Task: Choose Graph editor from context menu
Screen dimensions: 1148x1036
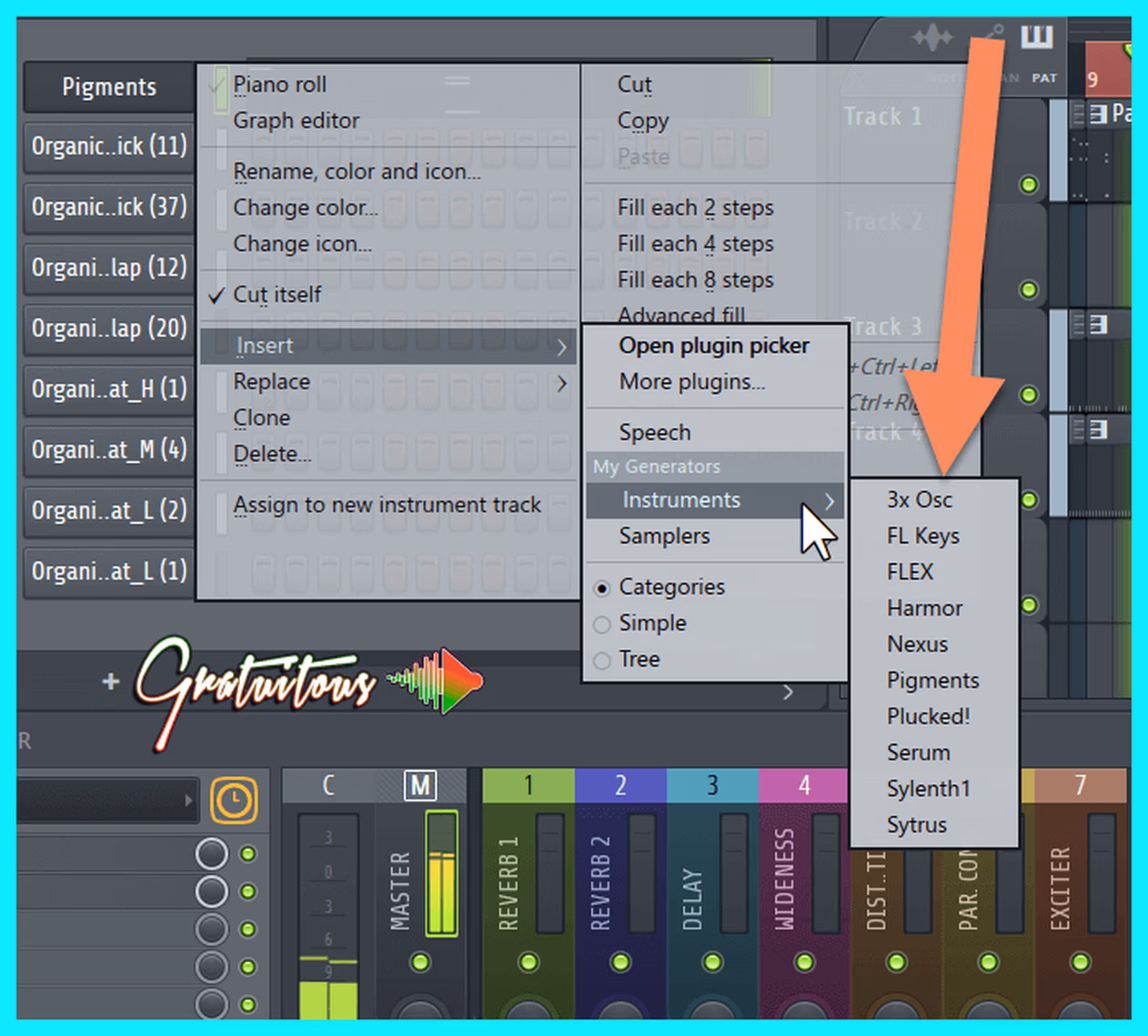Action: click(x=388, y=121)
